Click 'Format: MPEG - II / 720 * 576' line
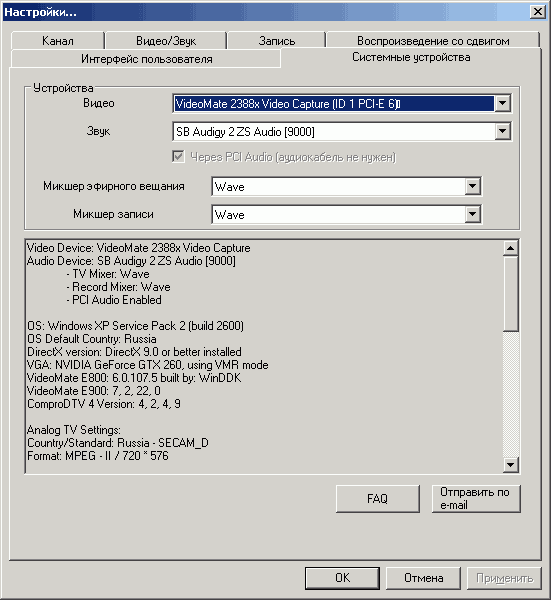Image resolution: width=551 pixels, height=600 pixels. pyautogui.click(x=98, y=456)
